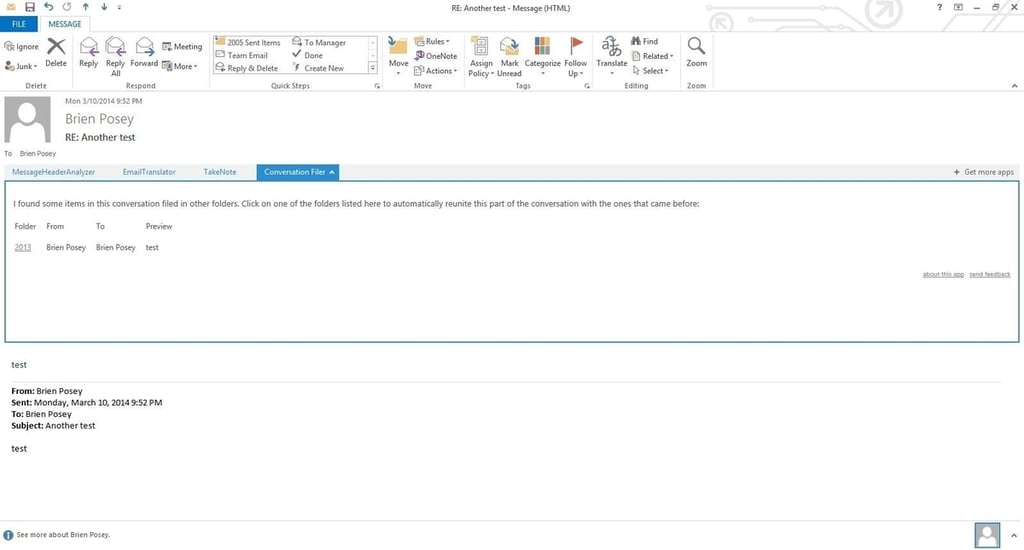The image size is (1024, 550).
Task: Click sender contact photo in header
Action: pyautogui.click(x=27, y=120)
